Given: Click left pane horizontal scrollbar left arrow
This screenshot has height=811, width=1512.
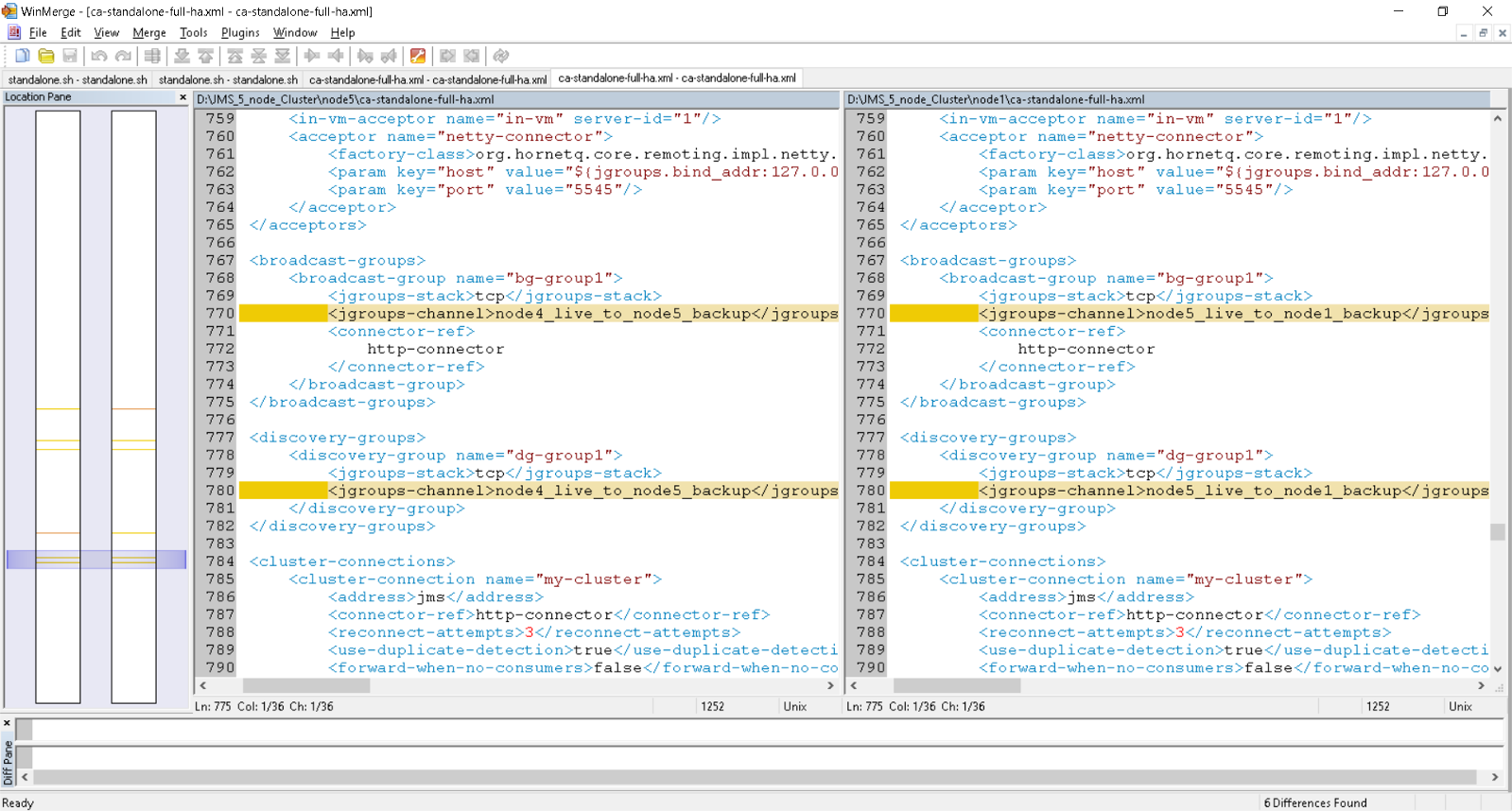Looking at the screenshot, I should pyautogui.click(x=202, y=685).
